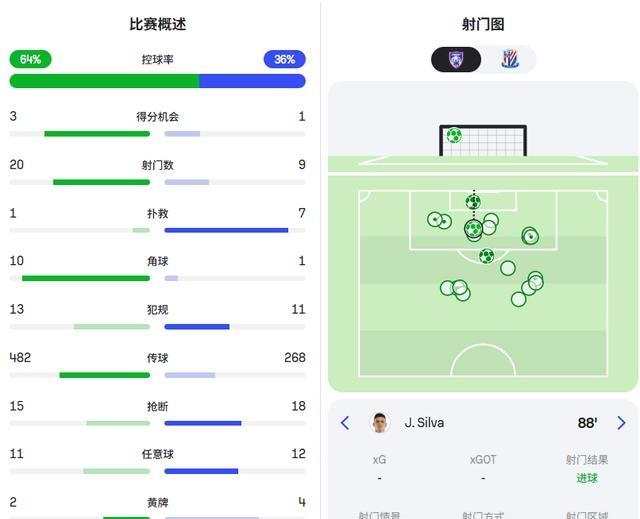Click the 比赛概述 match overview heading
Screen dimensions: 640x519
pyautogui.click(x=157, y=24)
